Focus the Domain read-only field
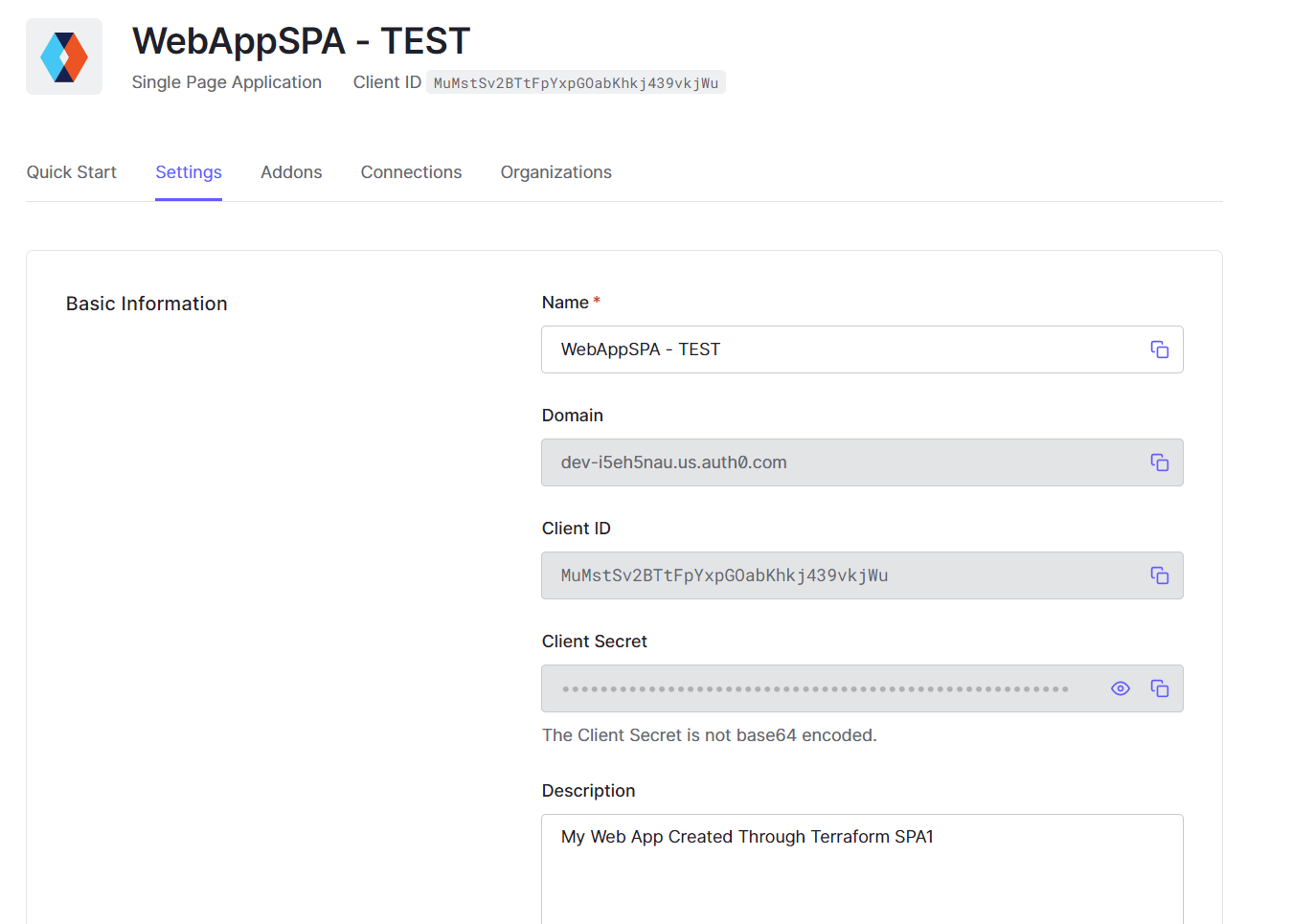This screenshot has height=924, width=1292. (843, 462)
